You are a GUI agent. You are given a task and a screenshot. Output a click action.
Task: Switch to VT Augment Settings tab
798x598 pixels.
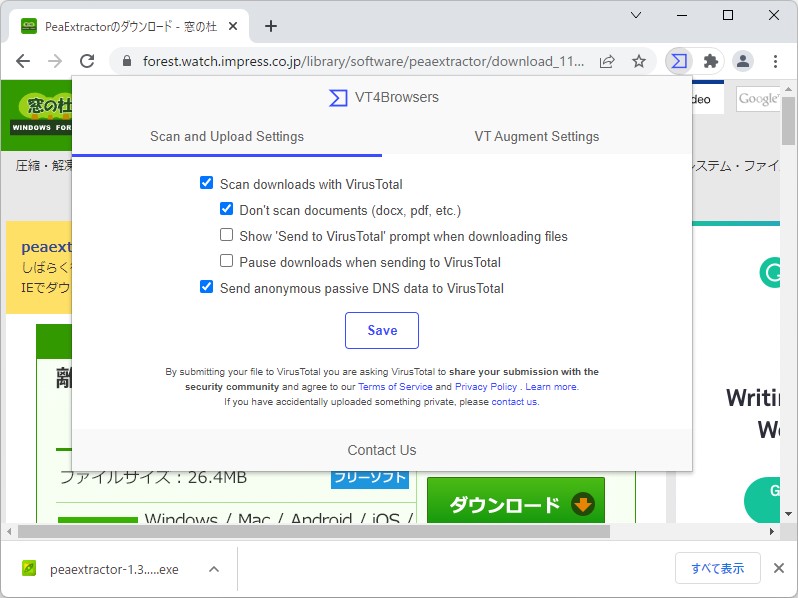[536, 136]
